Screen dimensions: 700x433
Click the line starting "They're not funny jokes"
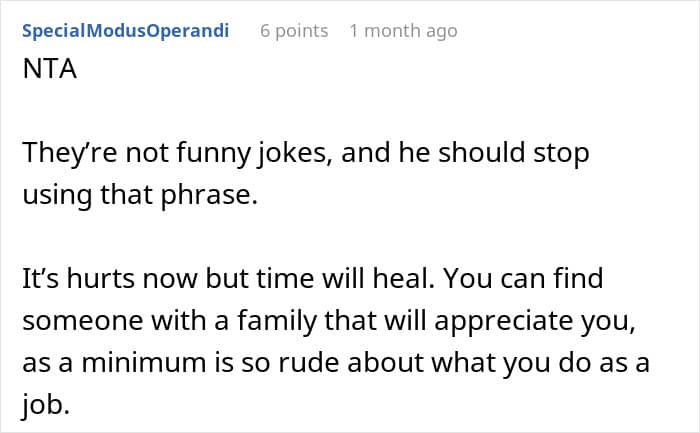point(306,155)
